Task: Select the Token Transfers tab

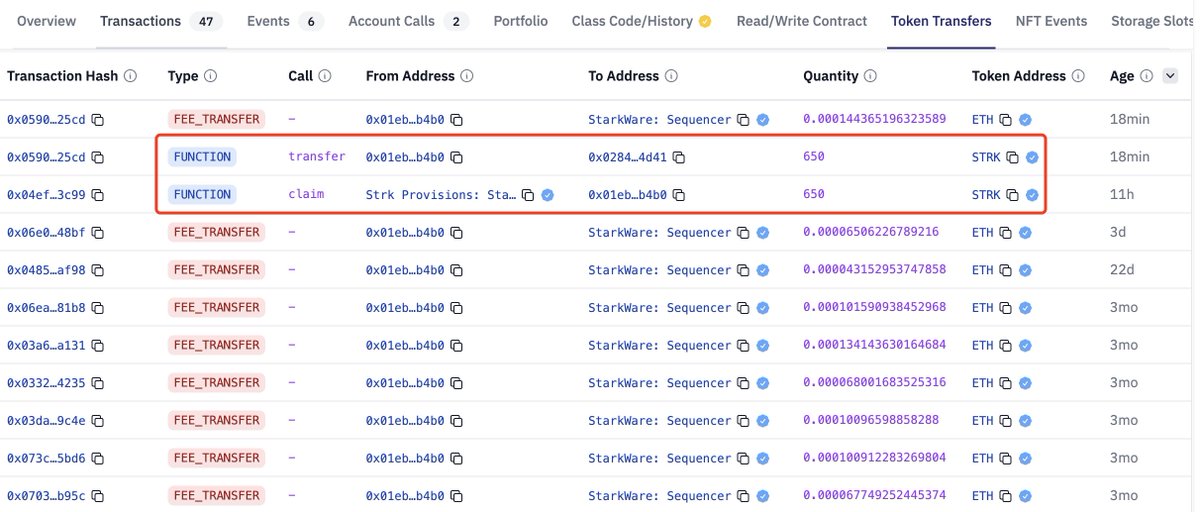Action: tap(942, 21)
